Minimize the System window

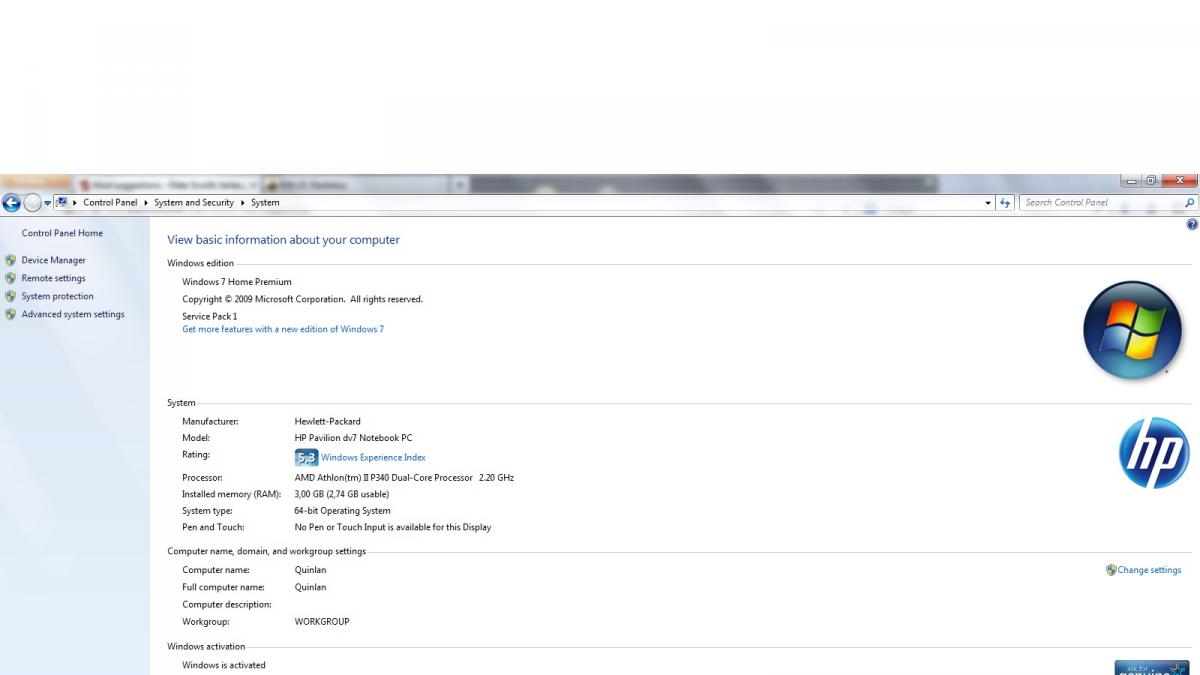coord(1131,181)
